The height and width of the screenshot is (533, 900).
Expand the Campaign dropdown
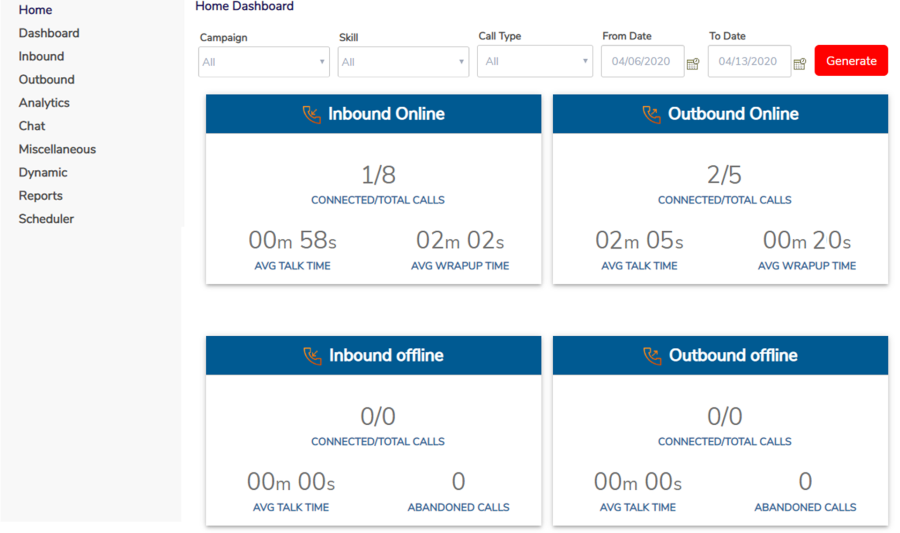pyautogui.click(x=264, y=62)
